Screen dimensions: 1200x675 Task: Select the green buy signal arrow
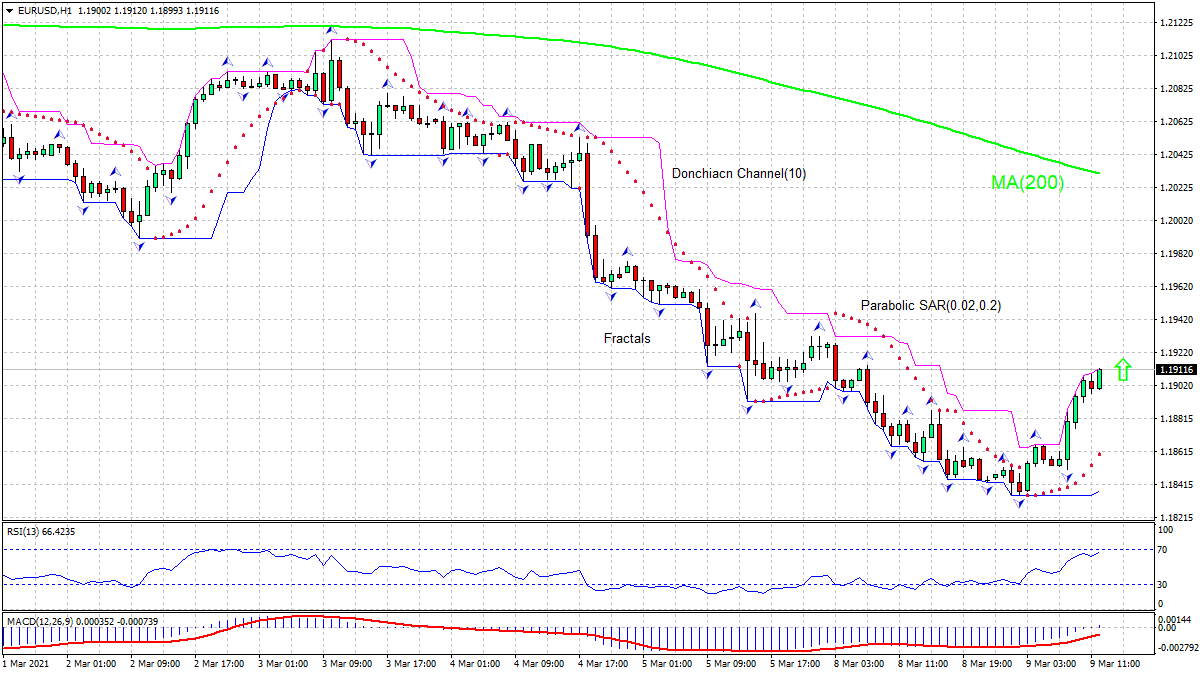tap(1122, 368)
